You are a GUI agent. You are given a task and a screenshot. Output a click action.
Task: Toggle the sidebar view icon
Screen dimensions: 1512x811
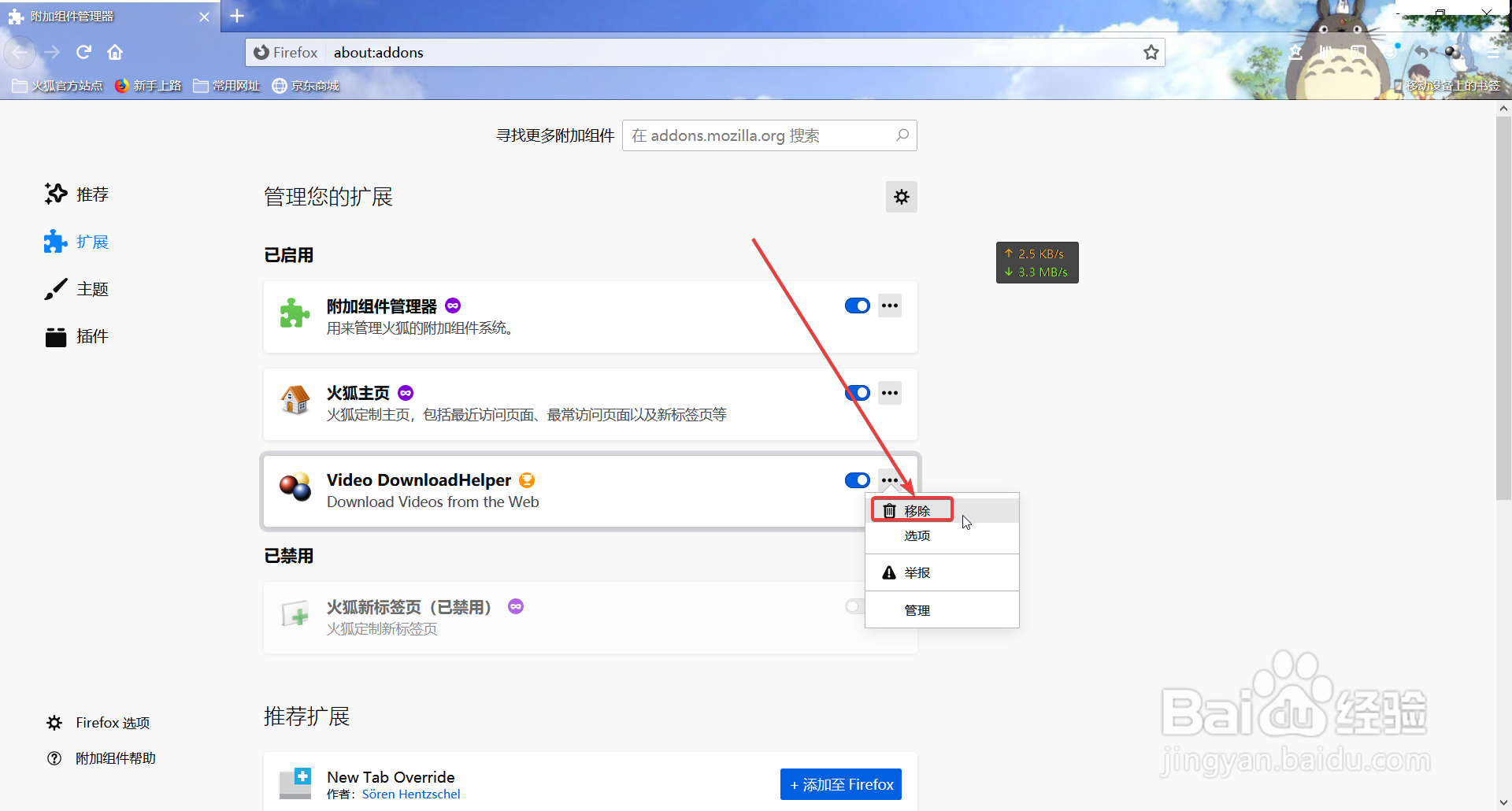(1358, 52)
